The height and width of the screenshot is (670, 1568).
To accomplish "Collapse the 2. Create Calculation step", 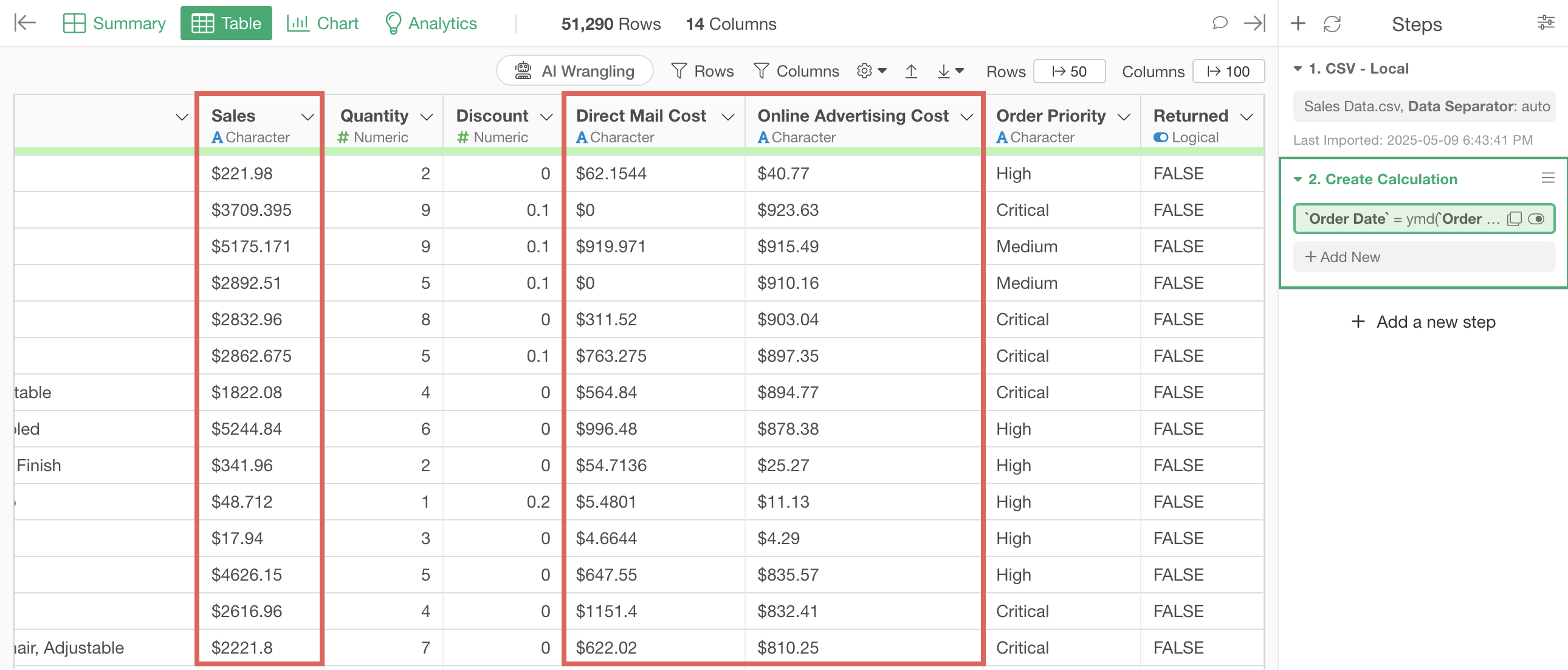I will pos(1297,180).
